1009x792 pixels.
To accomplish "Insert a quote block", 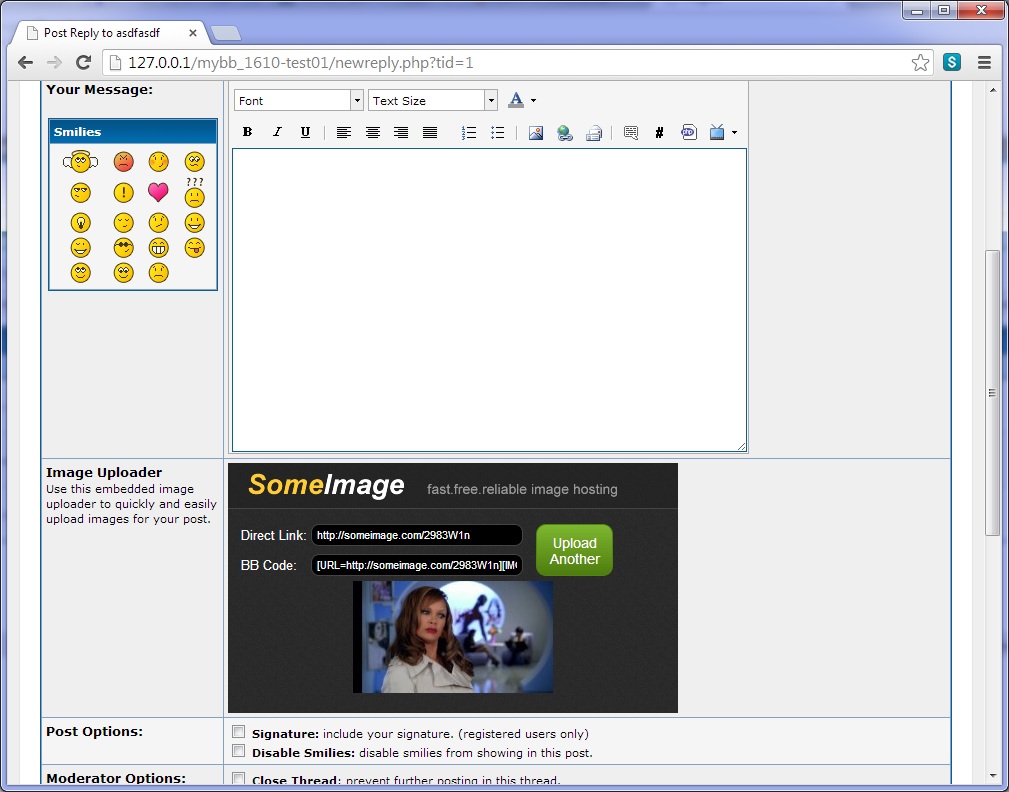I will tap(630, 132).
